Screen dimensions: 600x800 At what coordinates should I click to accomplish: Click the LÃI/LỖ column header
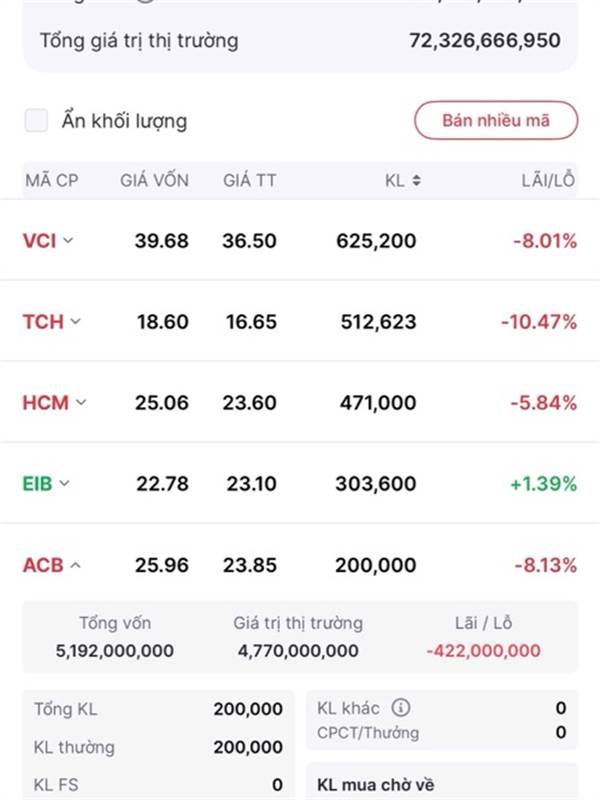coord(548,181)
